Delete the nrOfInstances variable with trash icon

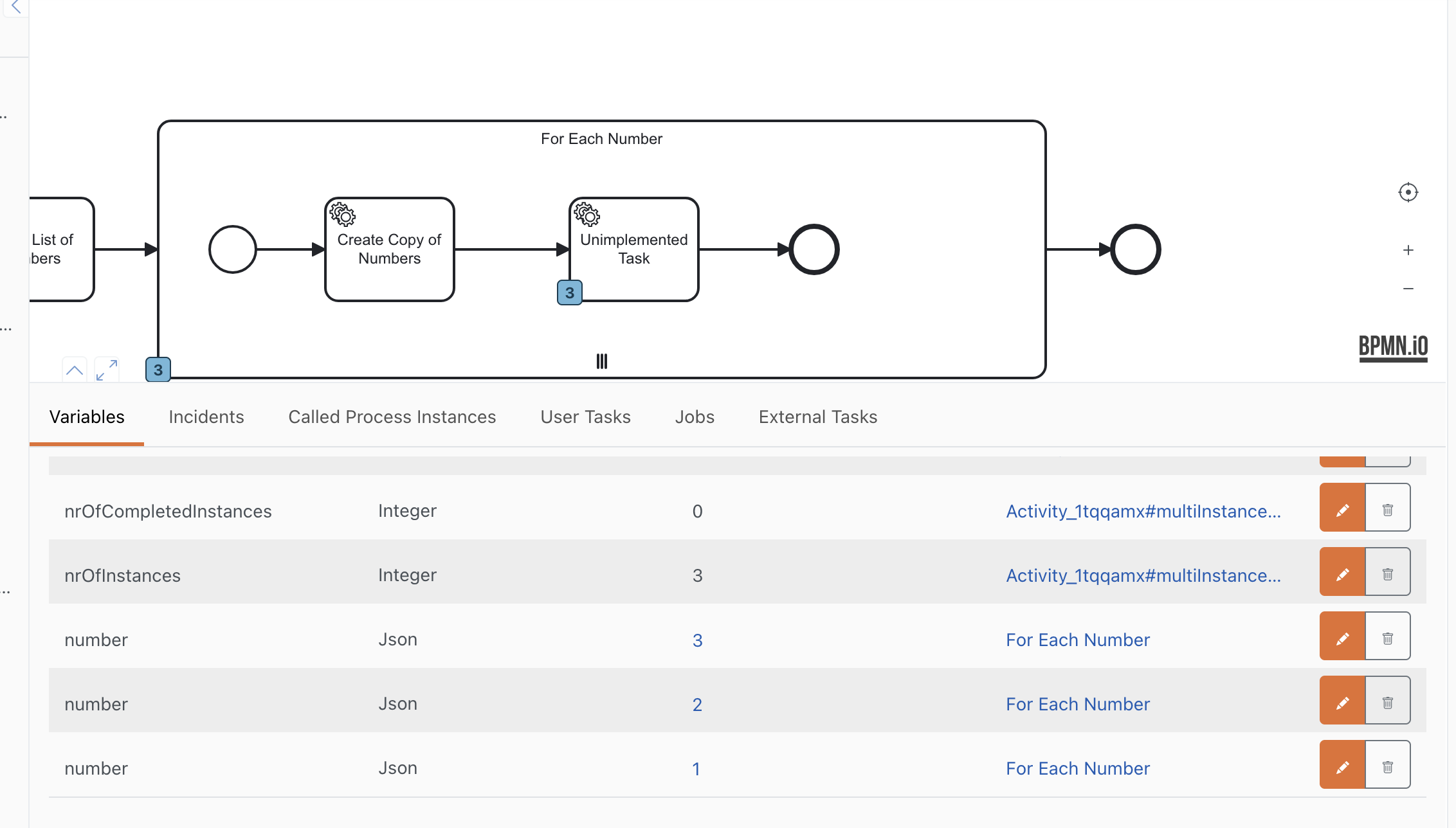(x=1387, y=575)
